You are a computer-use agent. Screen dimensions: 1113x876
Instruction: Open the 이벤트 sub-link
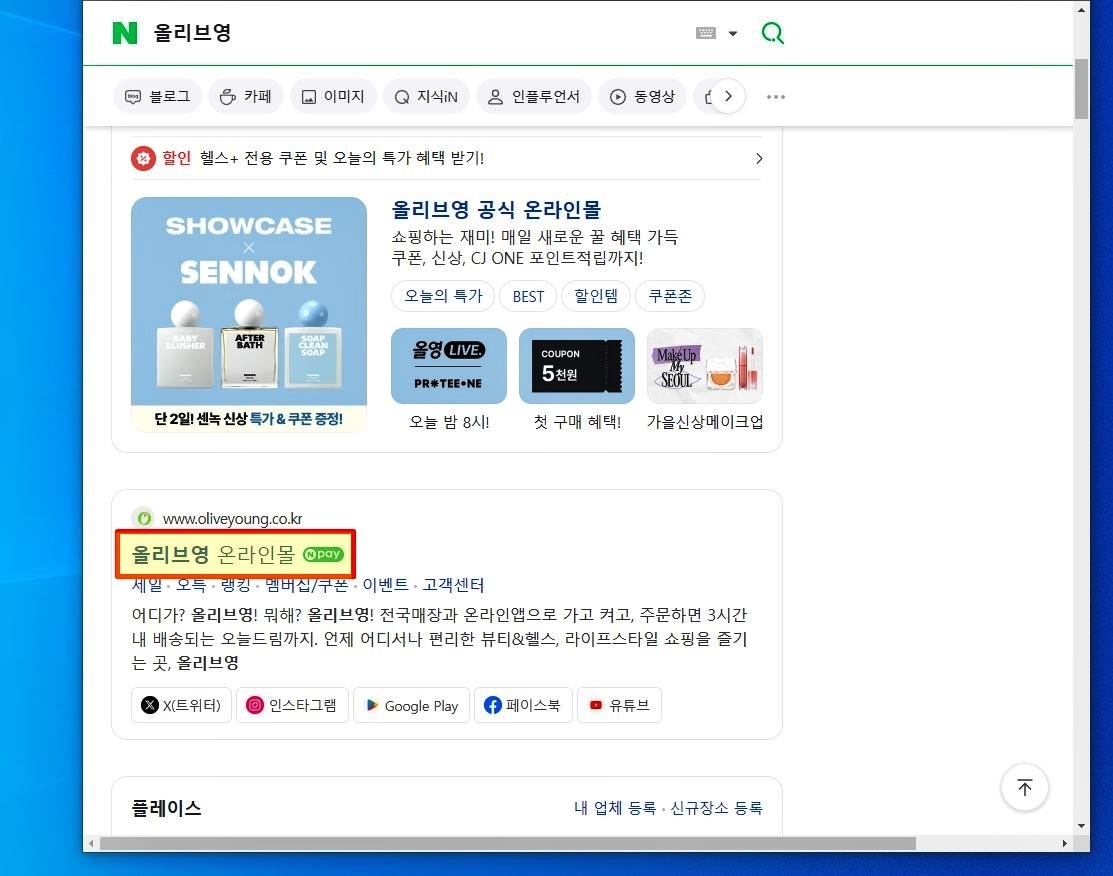point(385,585)
